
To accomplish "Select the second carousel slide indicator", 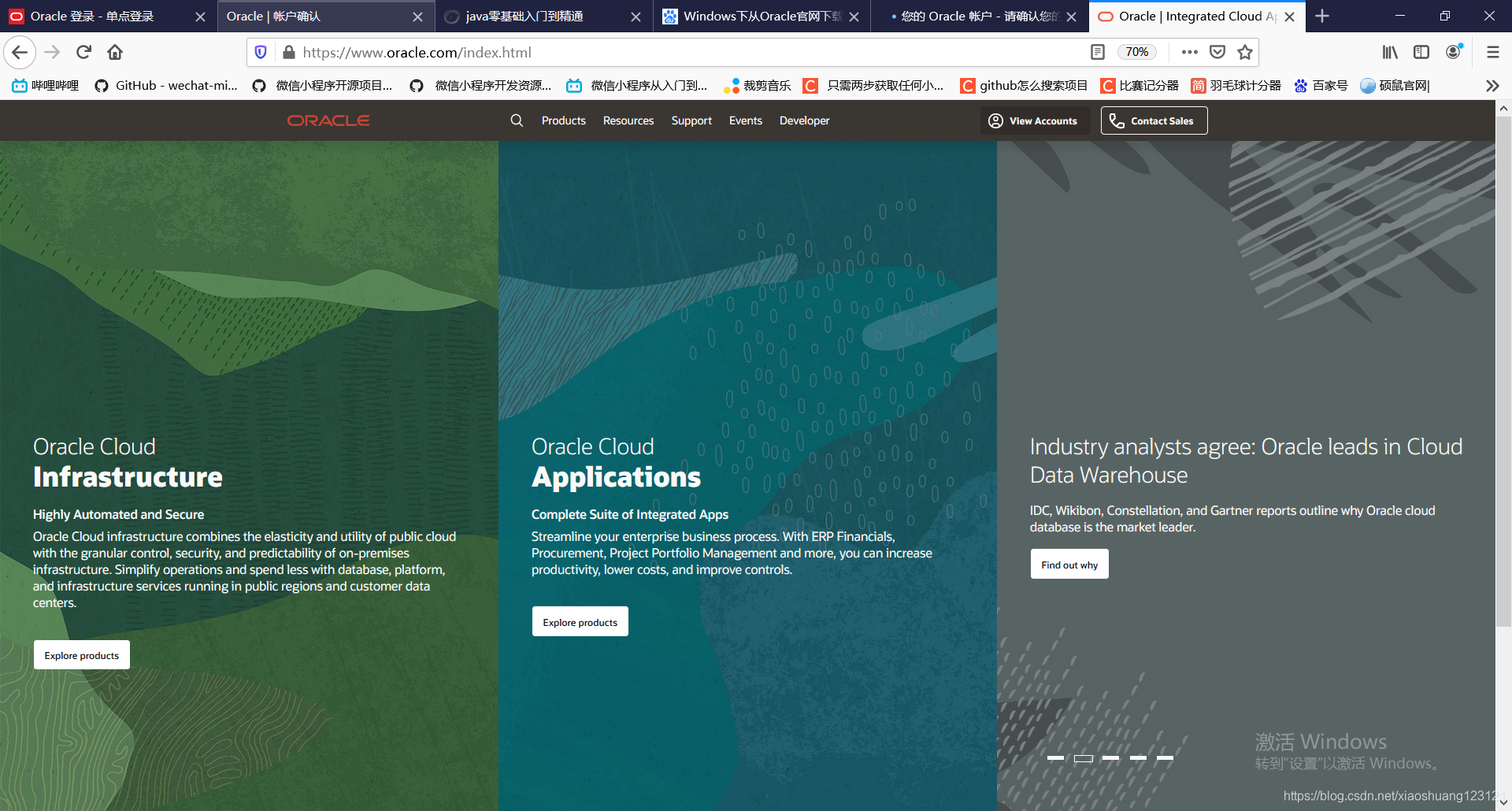I will coord(1084,758).
